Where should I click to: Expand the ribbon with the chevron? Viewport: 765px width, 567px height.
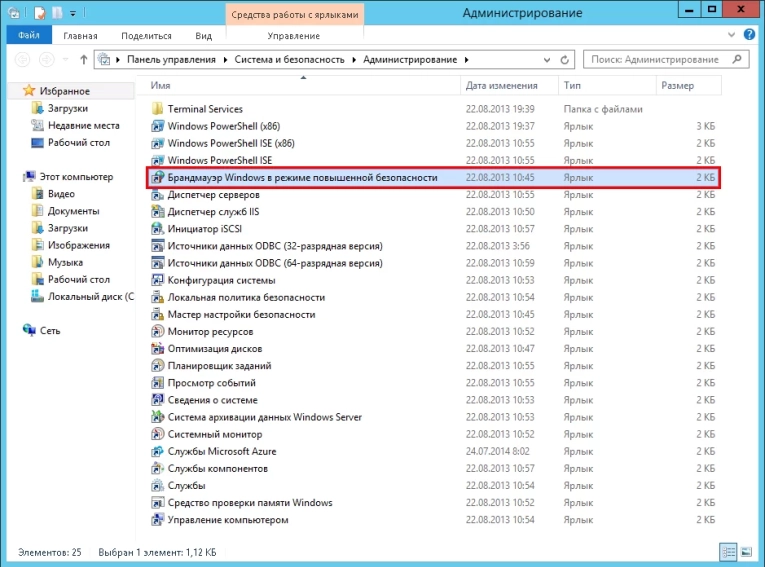click(731, 35)
